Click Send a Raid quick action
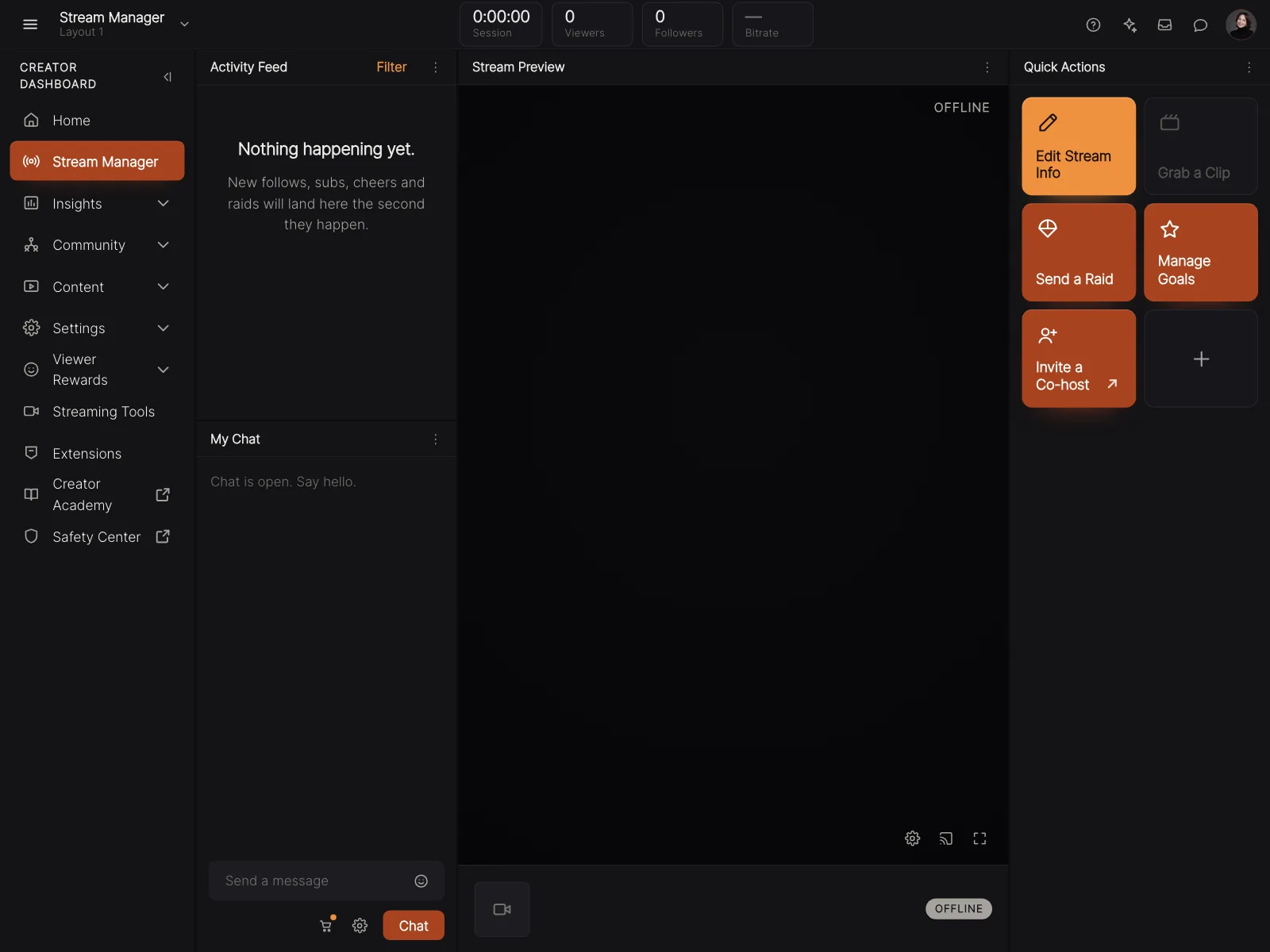1270x952 pixels. click(x=1079, y=252)
